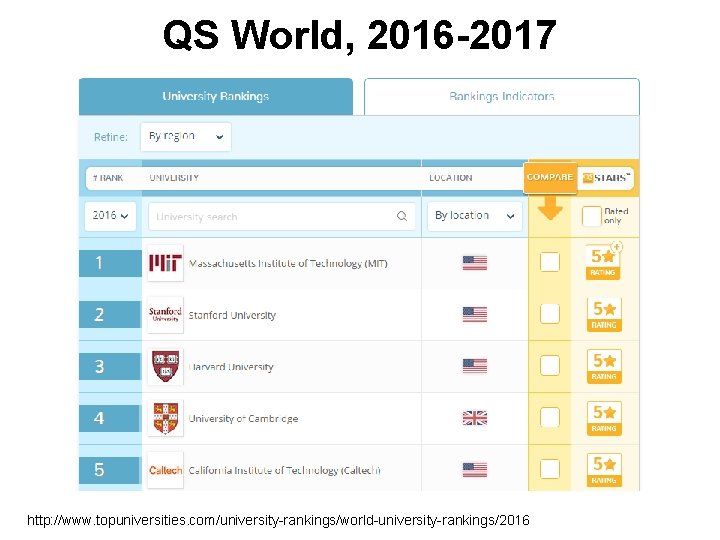Open the By region refine dropdown
The width and height of the screenshot is (720, 540).
186,136
